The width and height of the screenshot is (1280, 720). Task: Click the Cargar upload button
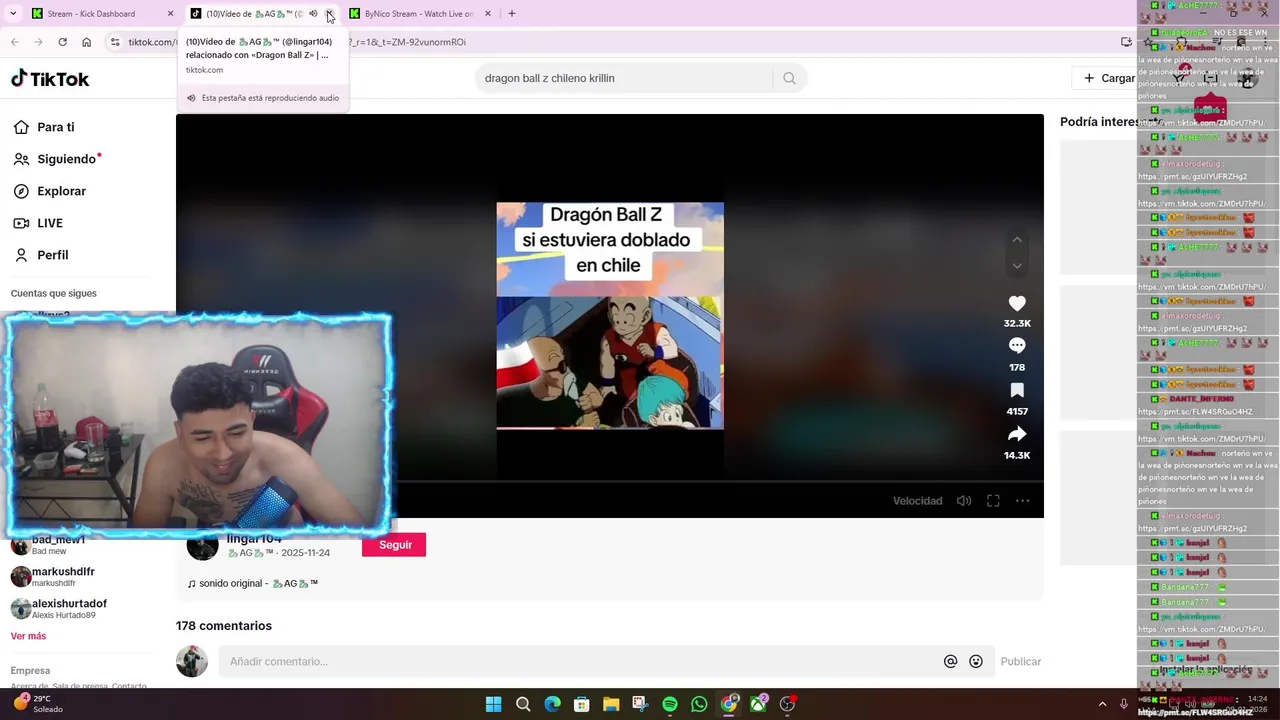click(x=1109, y=78)
